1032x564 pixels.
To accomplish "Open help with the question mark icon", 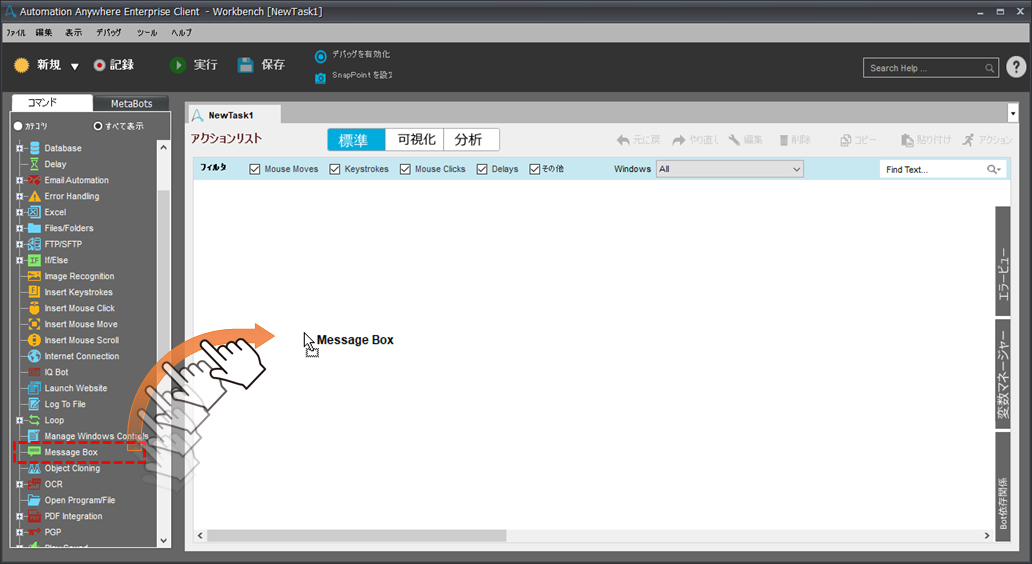I will coord(1016,67).
